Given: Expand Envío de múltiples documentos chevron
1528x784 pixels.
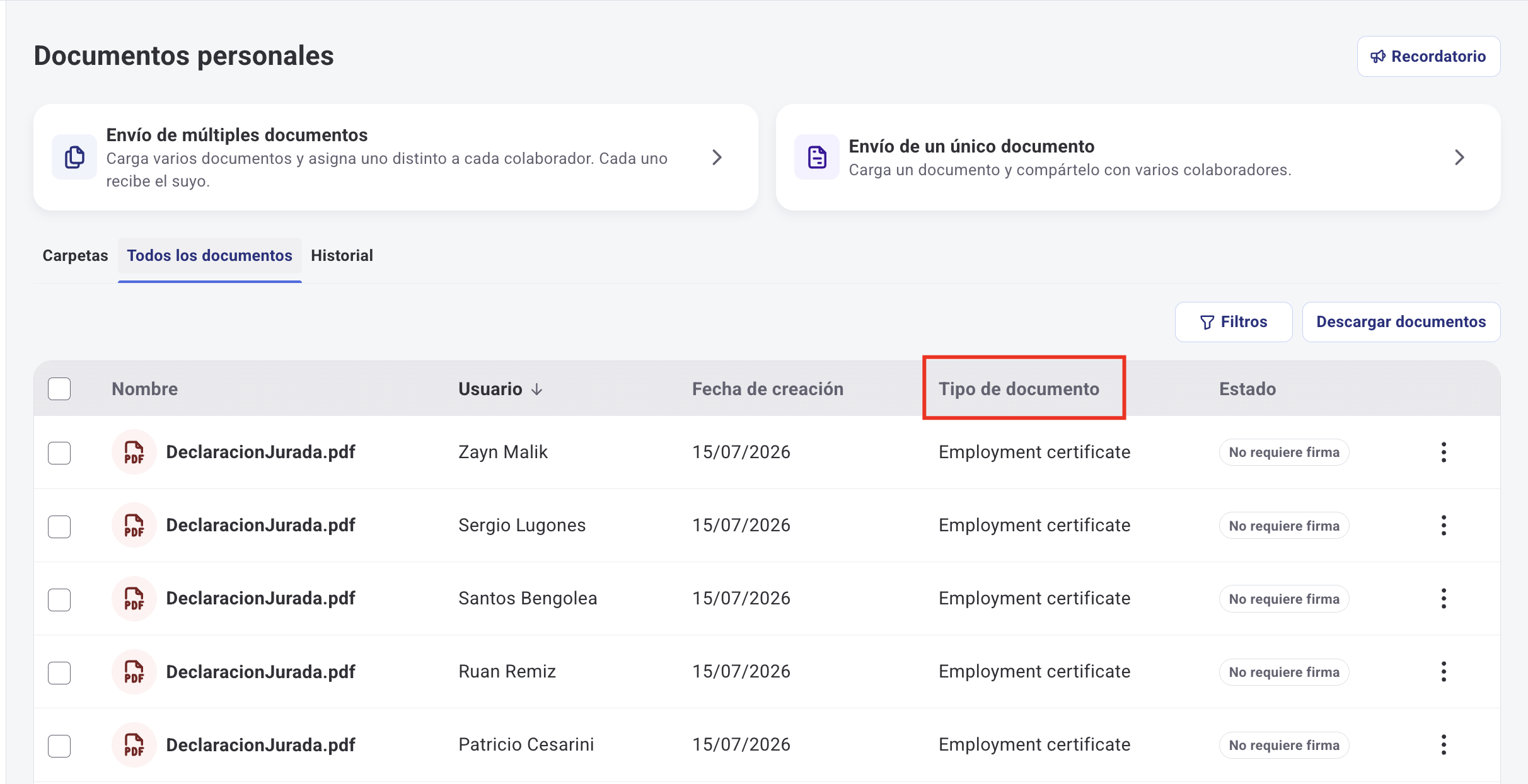Looking at the screenshot, I should pyautogui.click(x=717, y=158).
